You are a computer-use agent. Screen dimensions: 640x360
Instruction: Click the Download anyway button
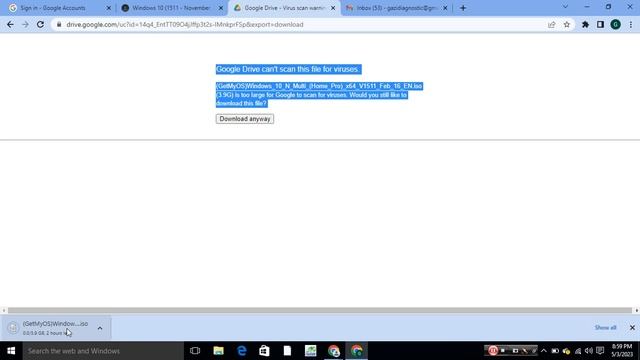[x=245, y=119]
